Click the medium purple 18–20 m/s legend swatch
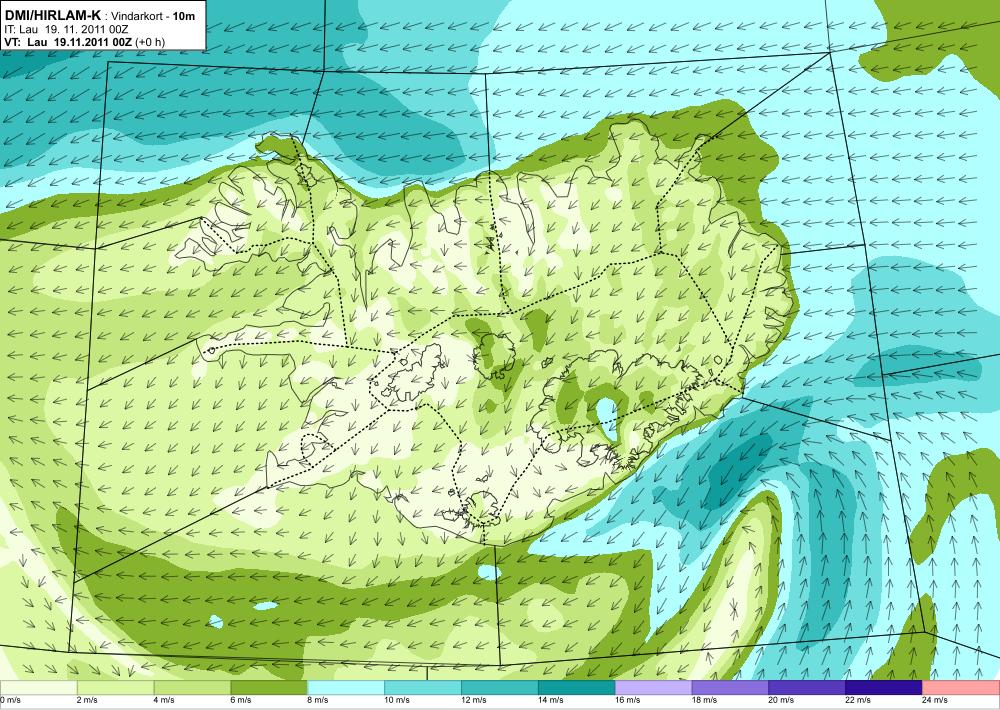 click(x=730, y=688)
